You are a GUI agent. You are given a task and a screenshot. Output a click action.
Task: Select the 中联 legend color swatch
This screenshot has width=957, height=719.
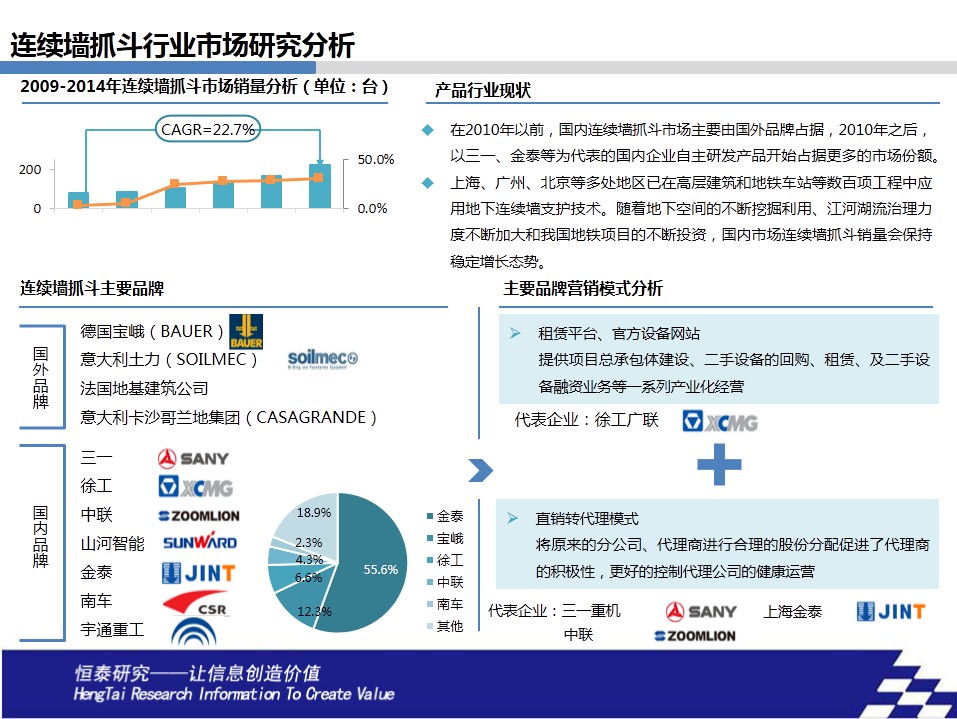(x=430, y=582)
